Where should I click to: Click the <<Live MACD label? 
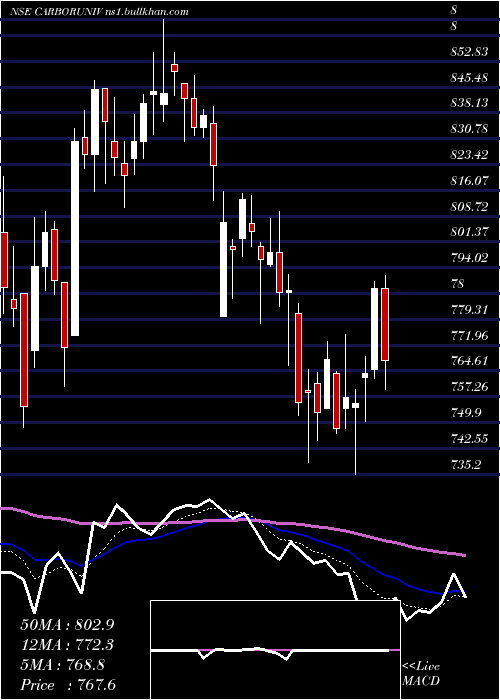click(x=421, y=674)
